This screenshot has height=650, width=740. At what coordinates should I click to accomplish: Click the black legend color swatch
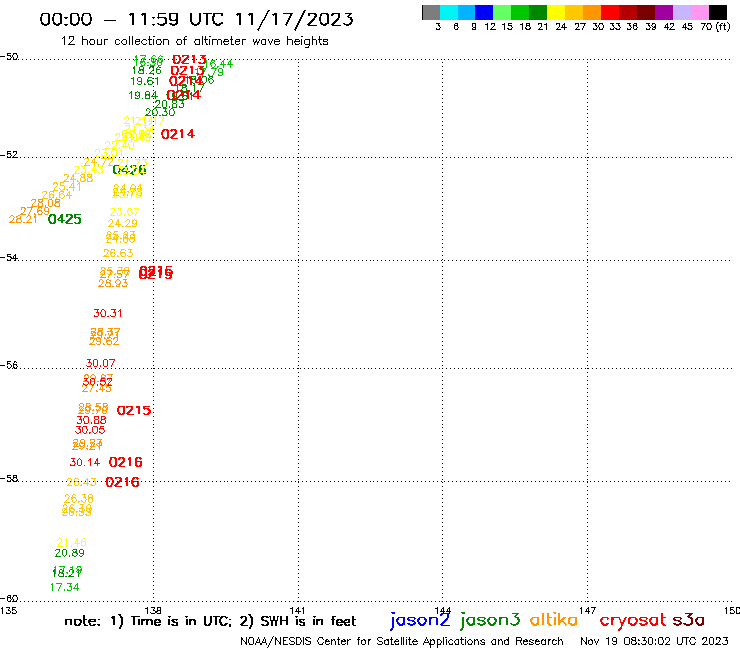[x=717, y=12]
